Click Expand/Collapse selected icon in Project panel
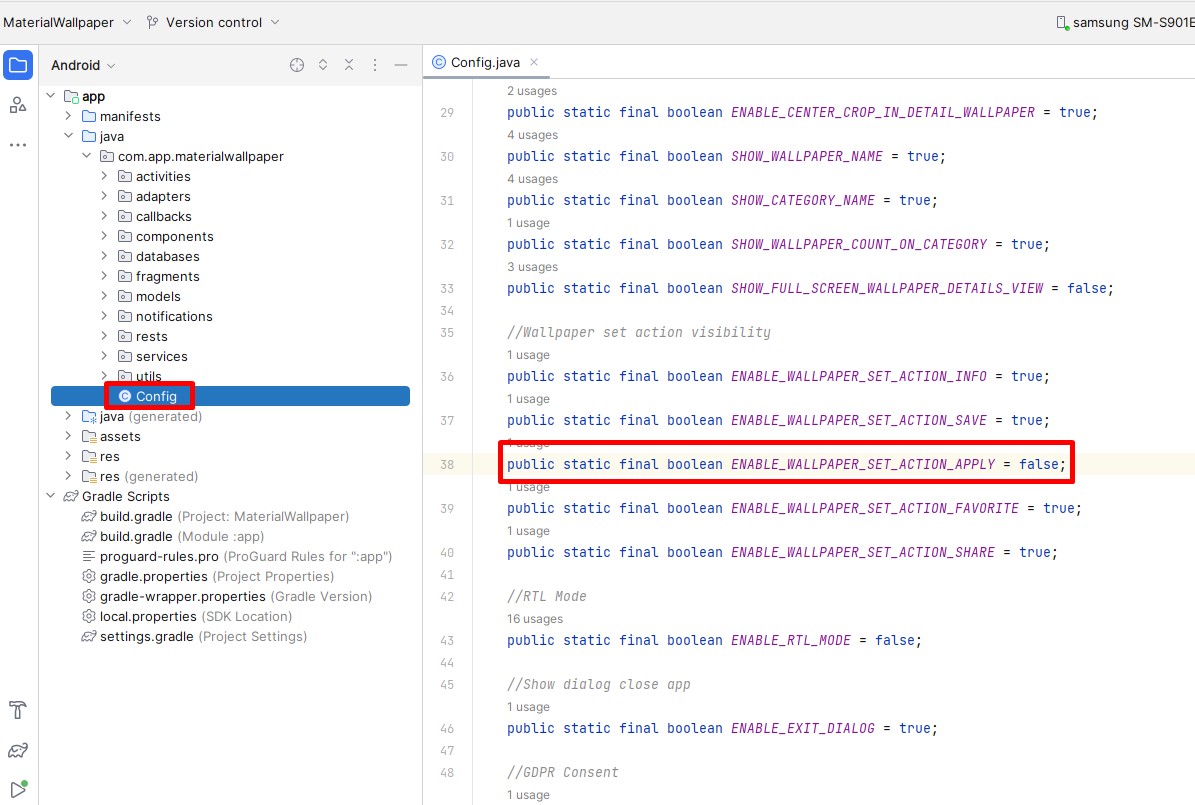Screen dimensions: 1195x805 [x=323, y=65]
